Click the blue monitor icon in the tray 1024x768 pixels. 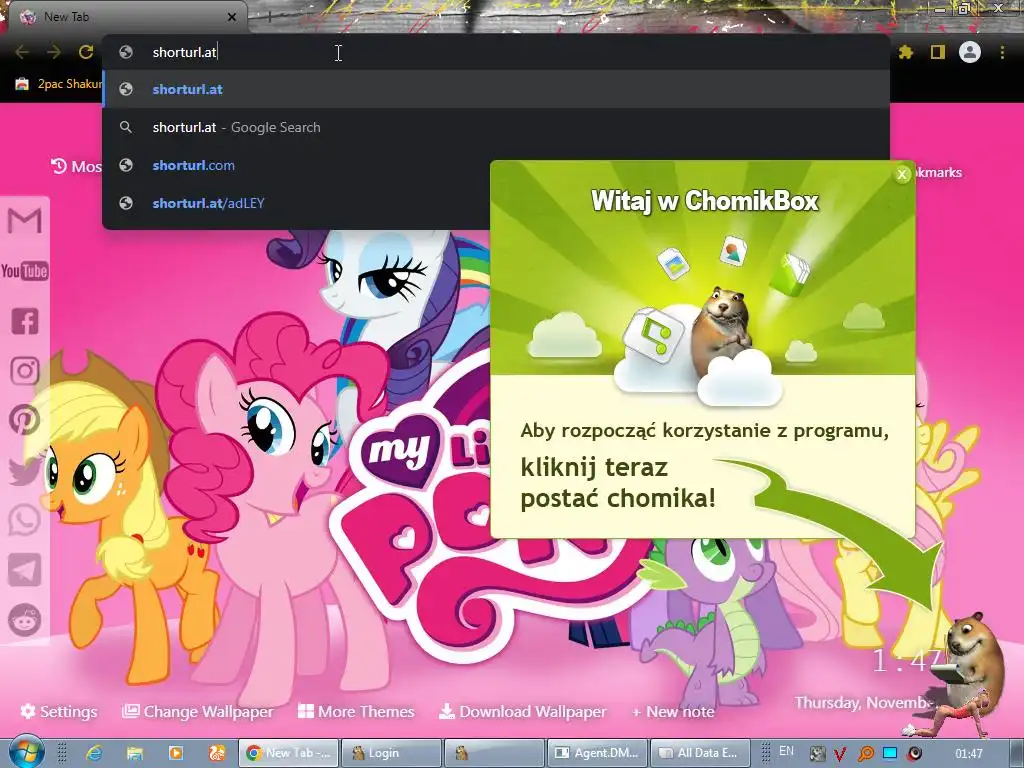[889, 754]
